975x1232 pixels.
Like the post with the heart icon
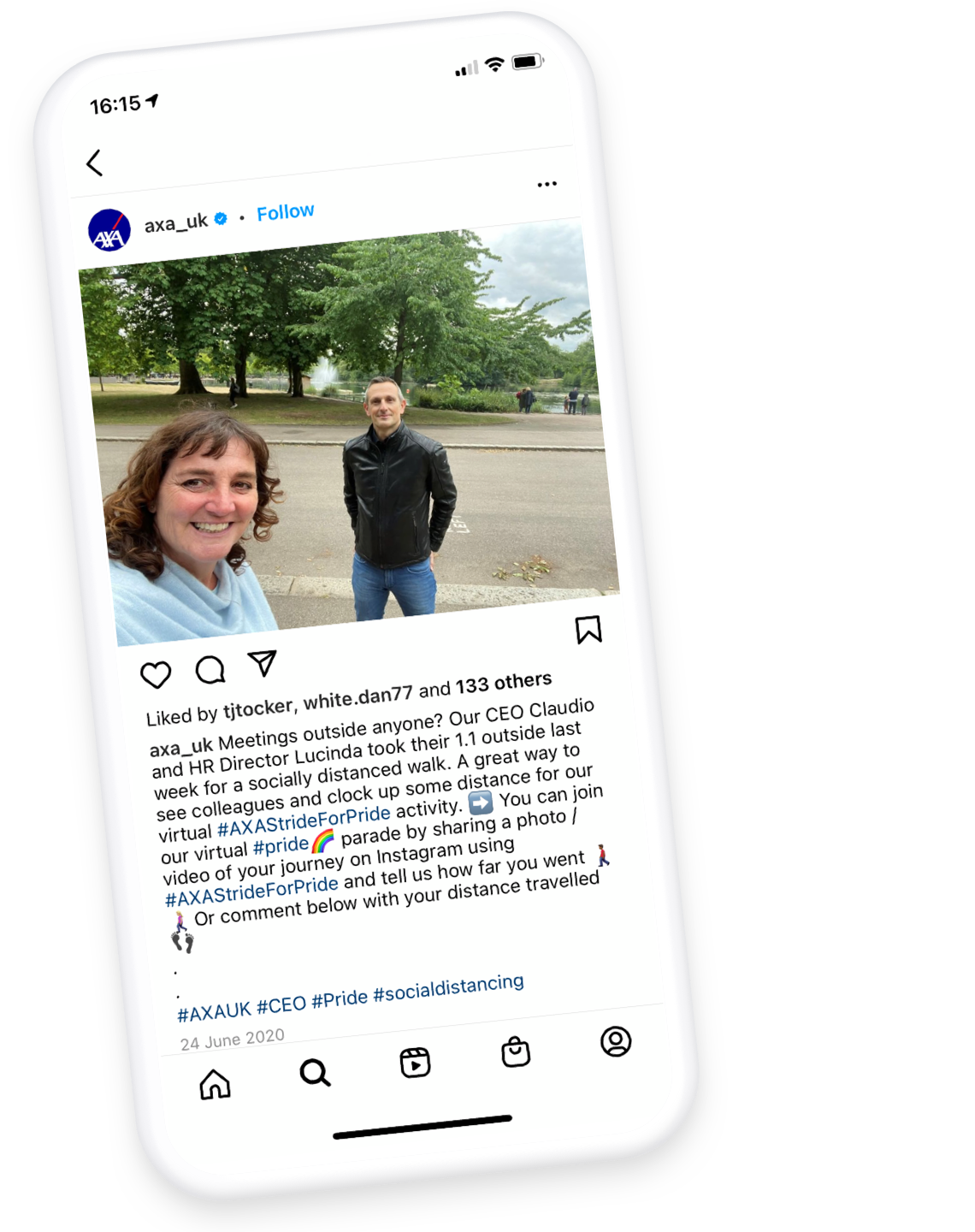pos(156,675)
